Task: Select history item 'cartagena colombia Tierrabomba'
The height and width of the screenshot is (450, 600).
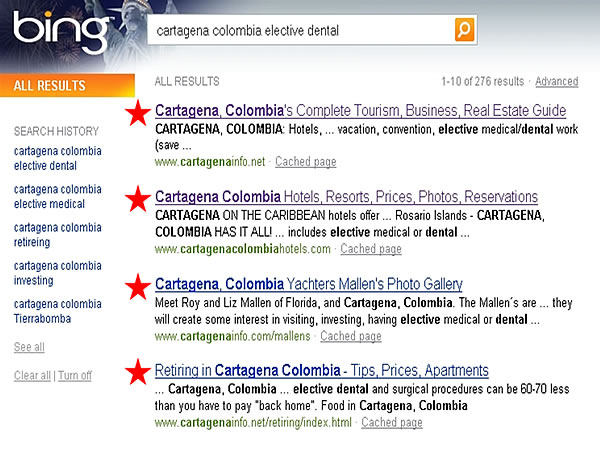Action: pyautogui.click(x=57, y=311)
